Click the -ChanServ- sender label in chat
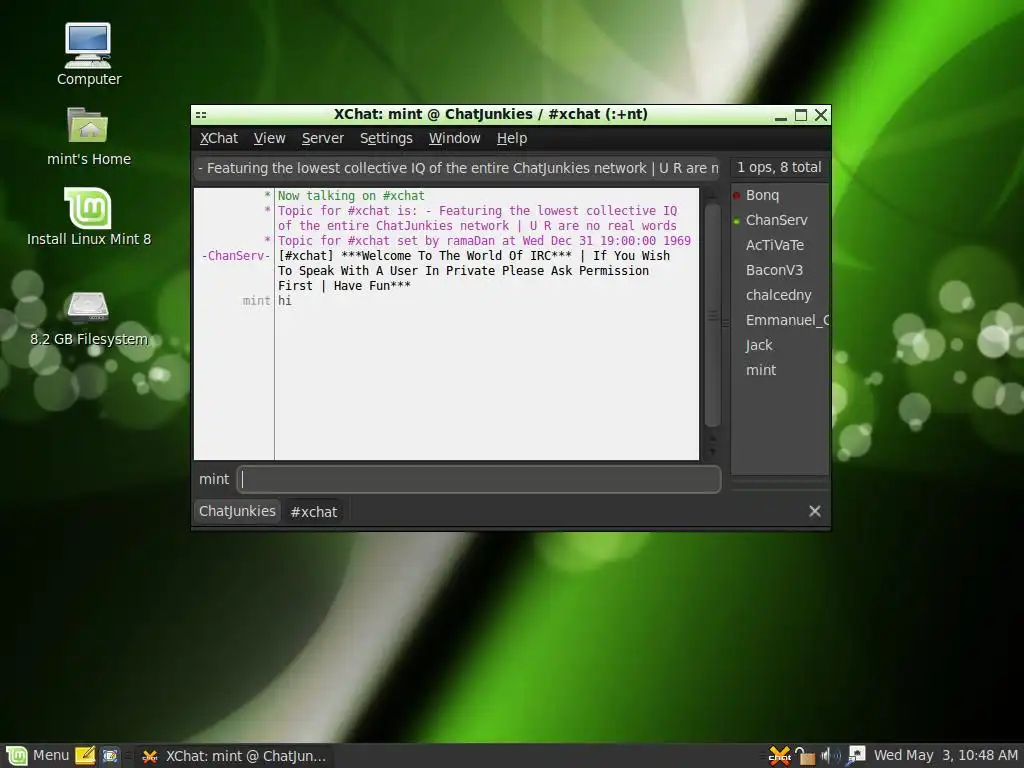Image resolution: width=1024 pixels, height=768 pixels. pos(236,256)
